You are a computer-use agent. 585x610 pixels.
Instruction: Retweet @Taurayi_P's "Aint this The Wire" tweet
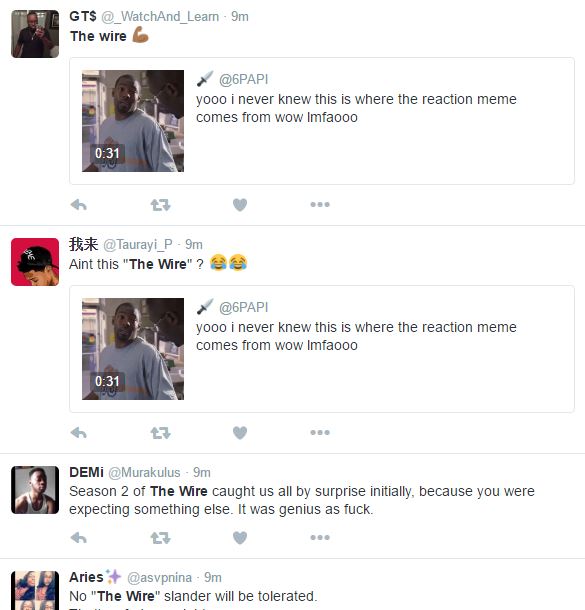(160, 433)
